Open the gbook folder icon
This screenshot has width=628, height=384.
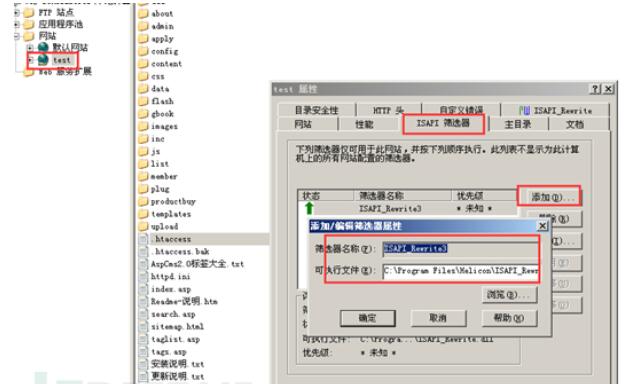pos(143,114)
